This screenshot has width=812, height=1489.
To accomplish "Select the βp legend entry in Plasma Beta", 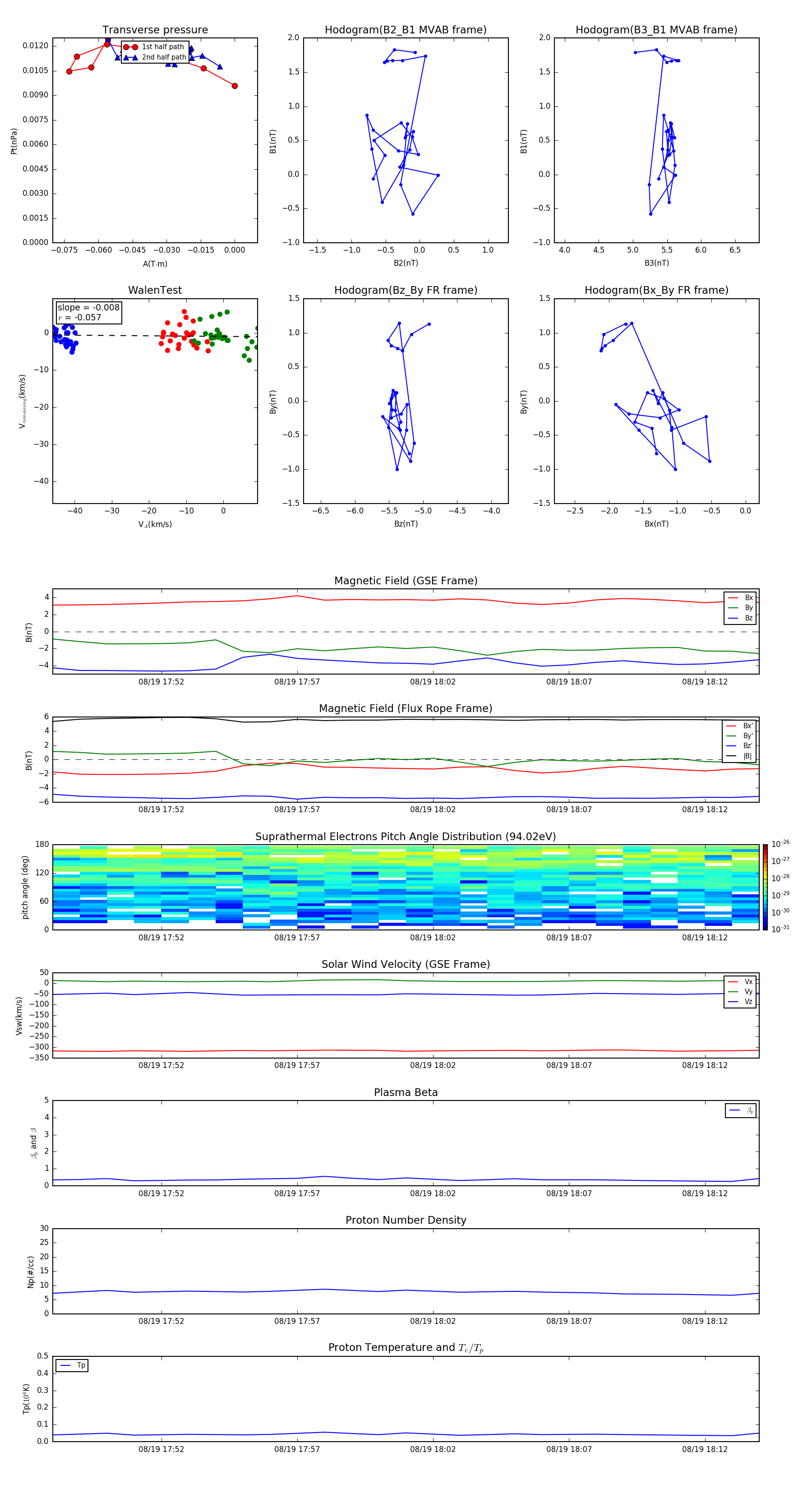I will click(x=741, y=1110).
